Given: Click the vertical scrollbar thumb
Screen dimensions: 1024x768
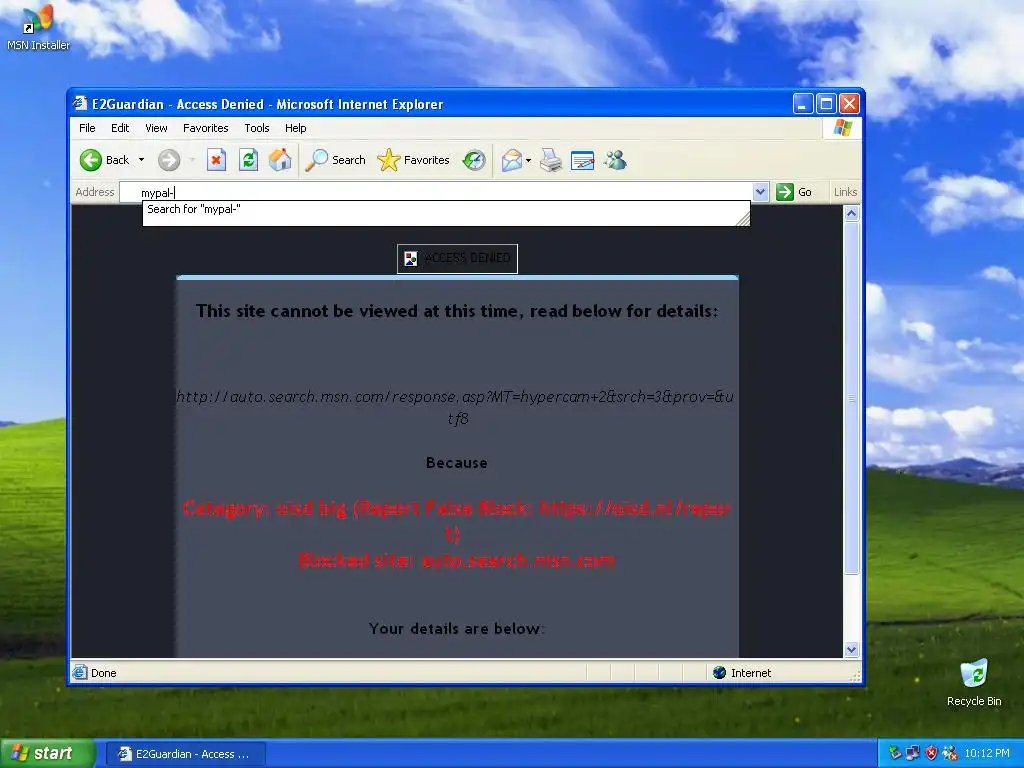Looking at the screenshot, I should click(851, 398).
